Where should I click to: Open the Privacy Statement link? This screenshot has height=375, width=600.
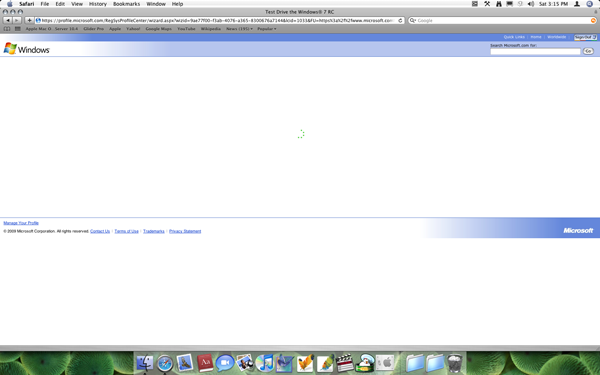click(x=185, y=231)
